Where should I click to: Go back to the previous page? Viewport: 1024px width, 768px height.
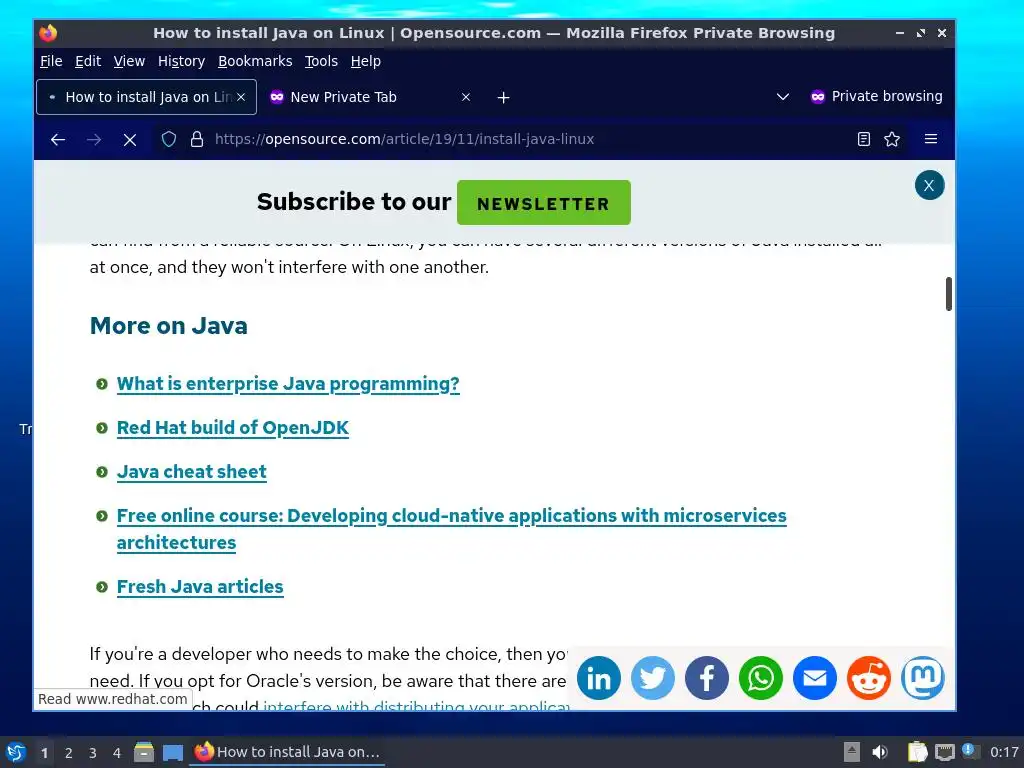pos(58,139)
